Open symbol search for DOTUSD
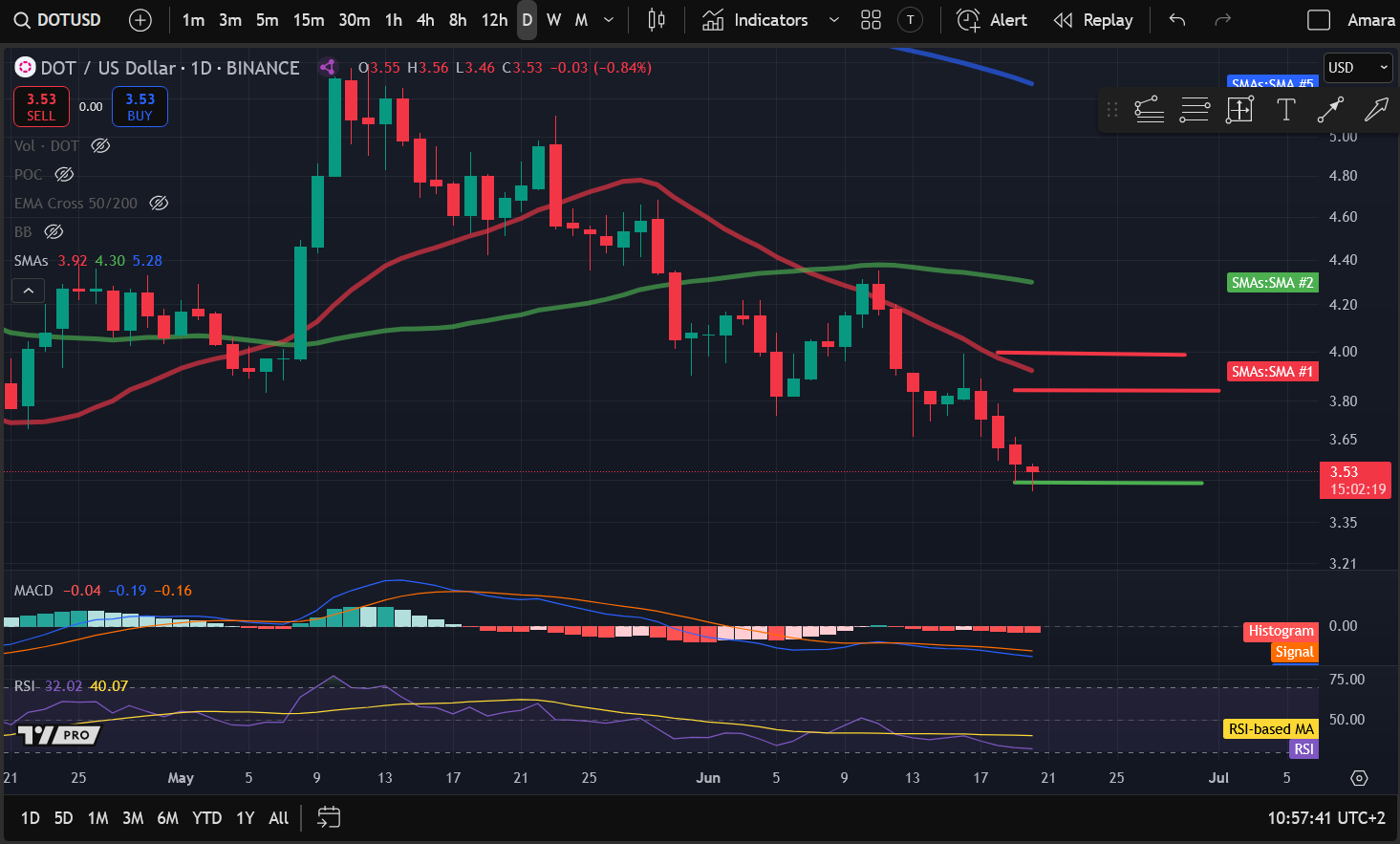Image resolution: width=1400 pixels, height=844 pixels. pyautogui.click(x=57, y=20)
